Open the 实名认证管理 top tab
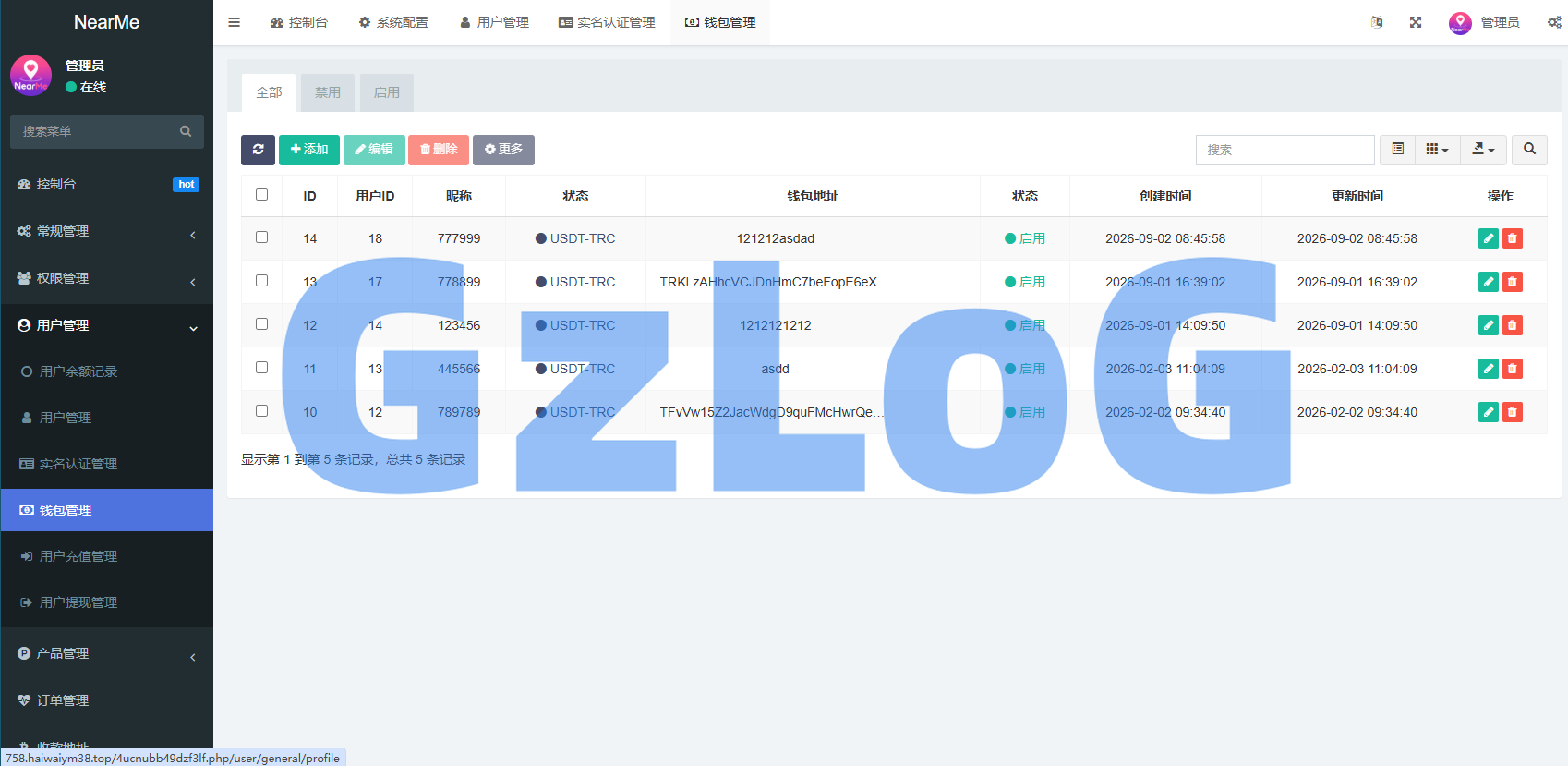Viewport: 1568px width, 766px height. [607, 22]
